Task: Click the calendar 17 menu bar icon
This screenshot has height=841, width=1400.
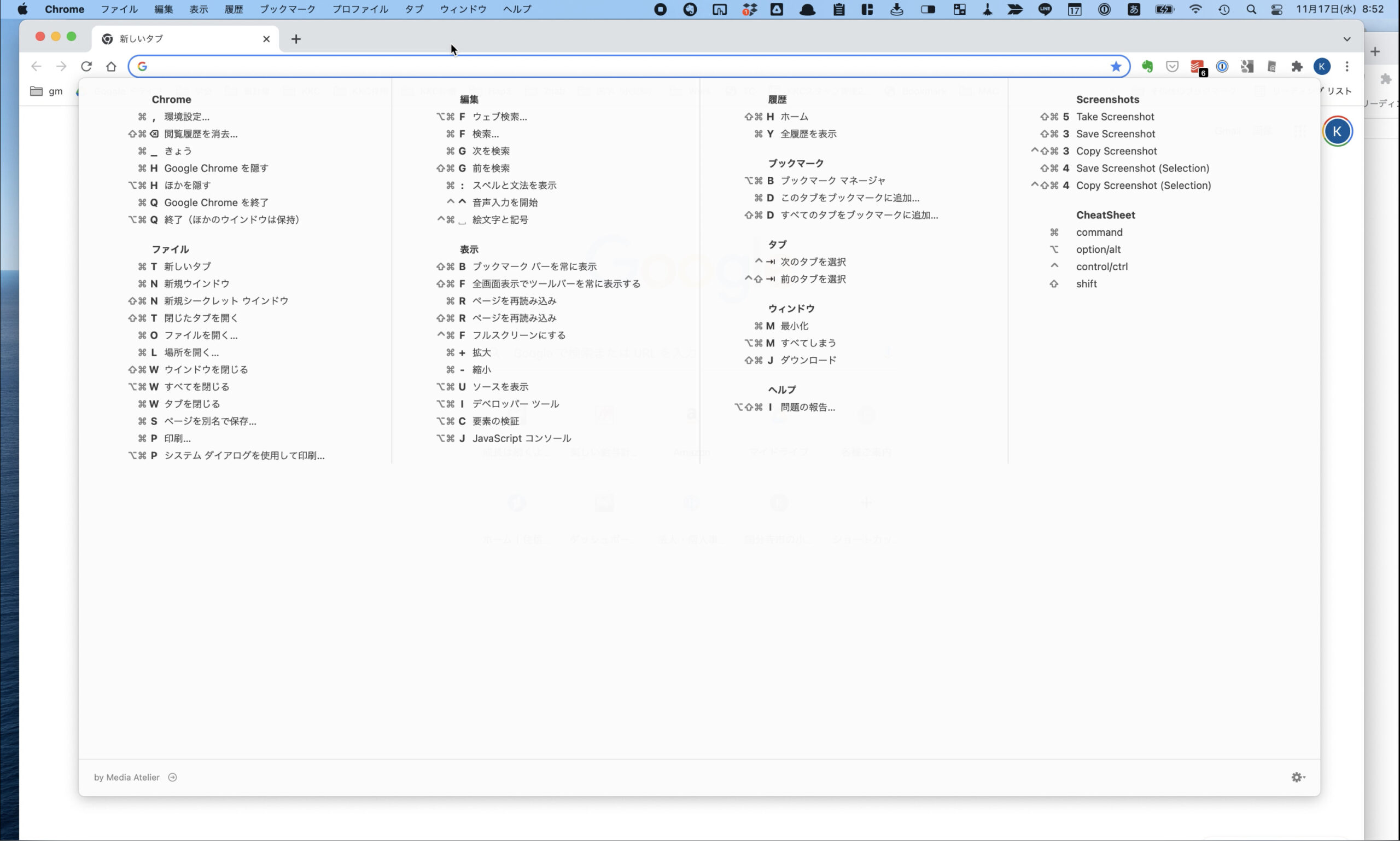Action: tap(1075, 9)
